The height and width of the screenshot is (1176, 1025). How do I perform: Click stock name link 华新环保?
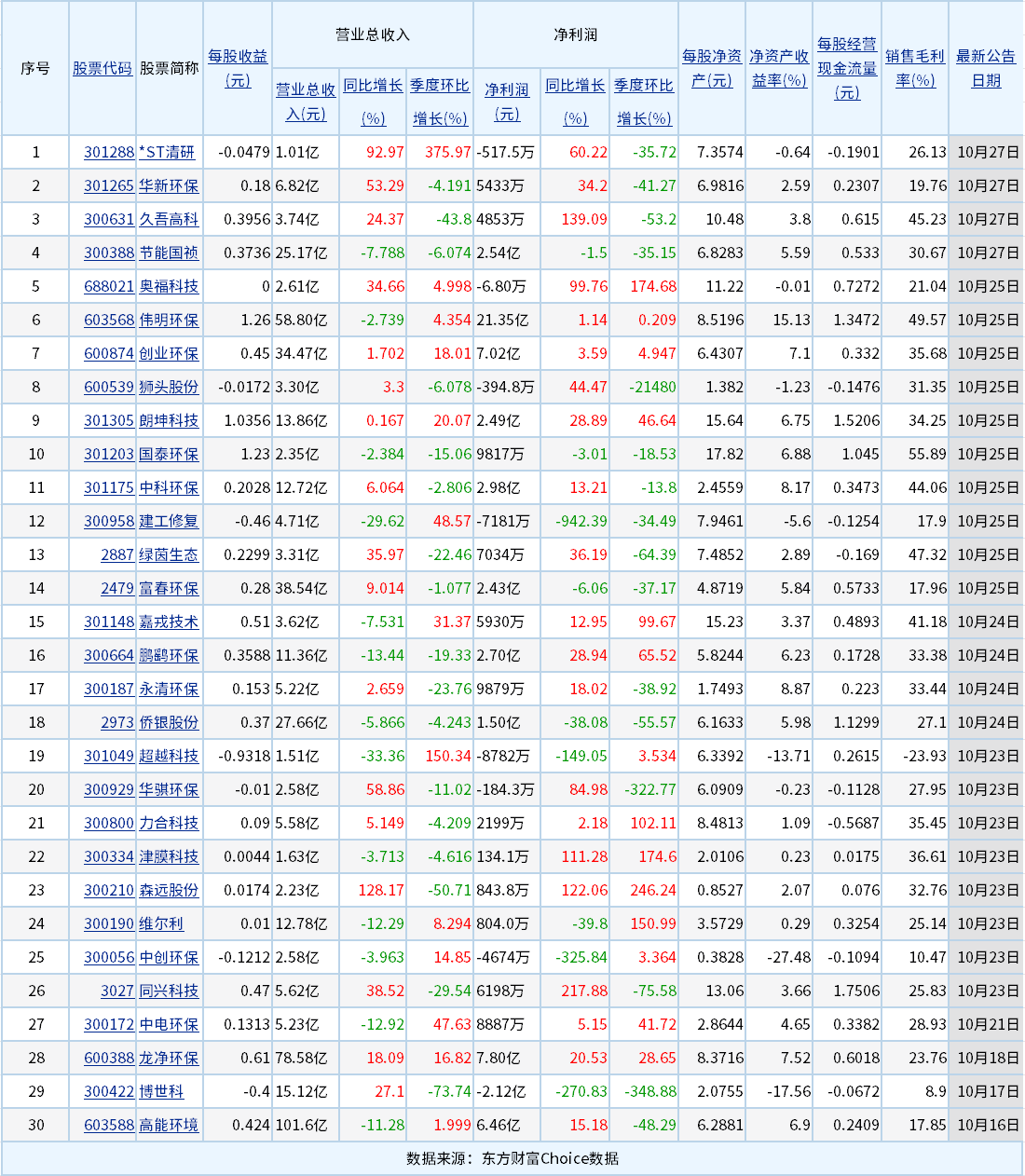(x=169, y=185)
